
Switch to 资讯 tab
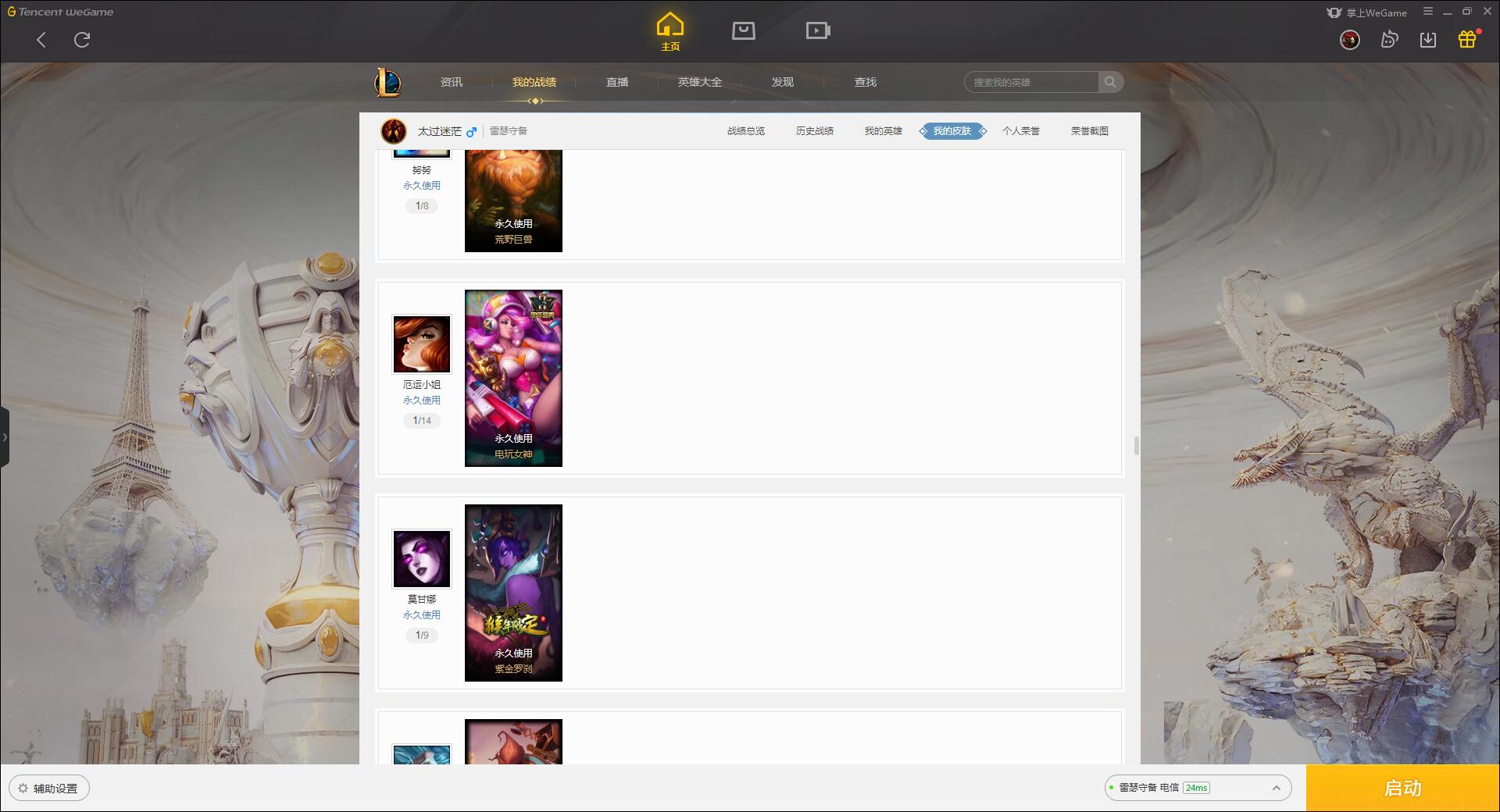click(452, 82)
